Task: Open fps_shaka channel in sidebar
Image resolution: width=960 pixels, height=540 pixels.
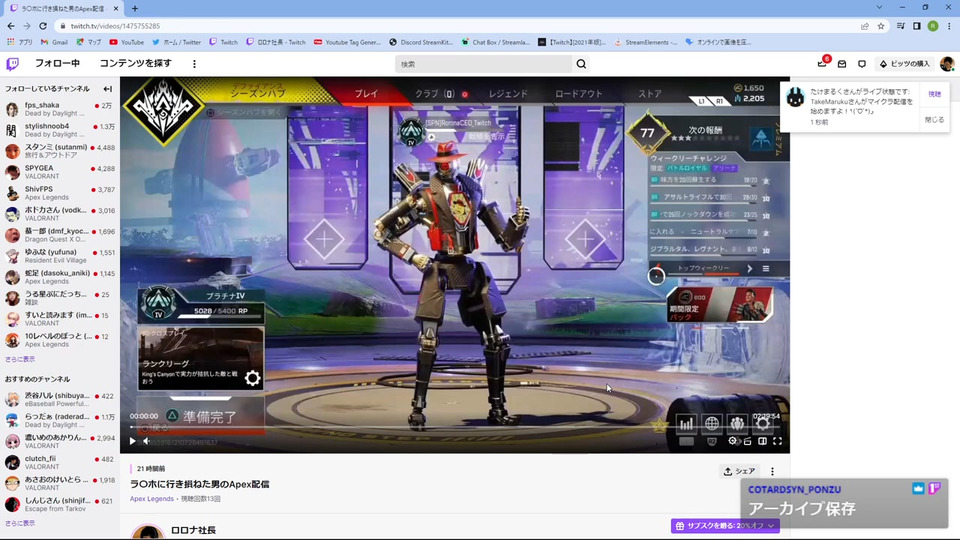Action: pyautogui.click(x=59, y=109)
